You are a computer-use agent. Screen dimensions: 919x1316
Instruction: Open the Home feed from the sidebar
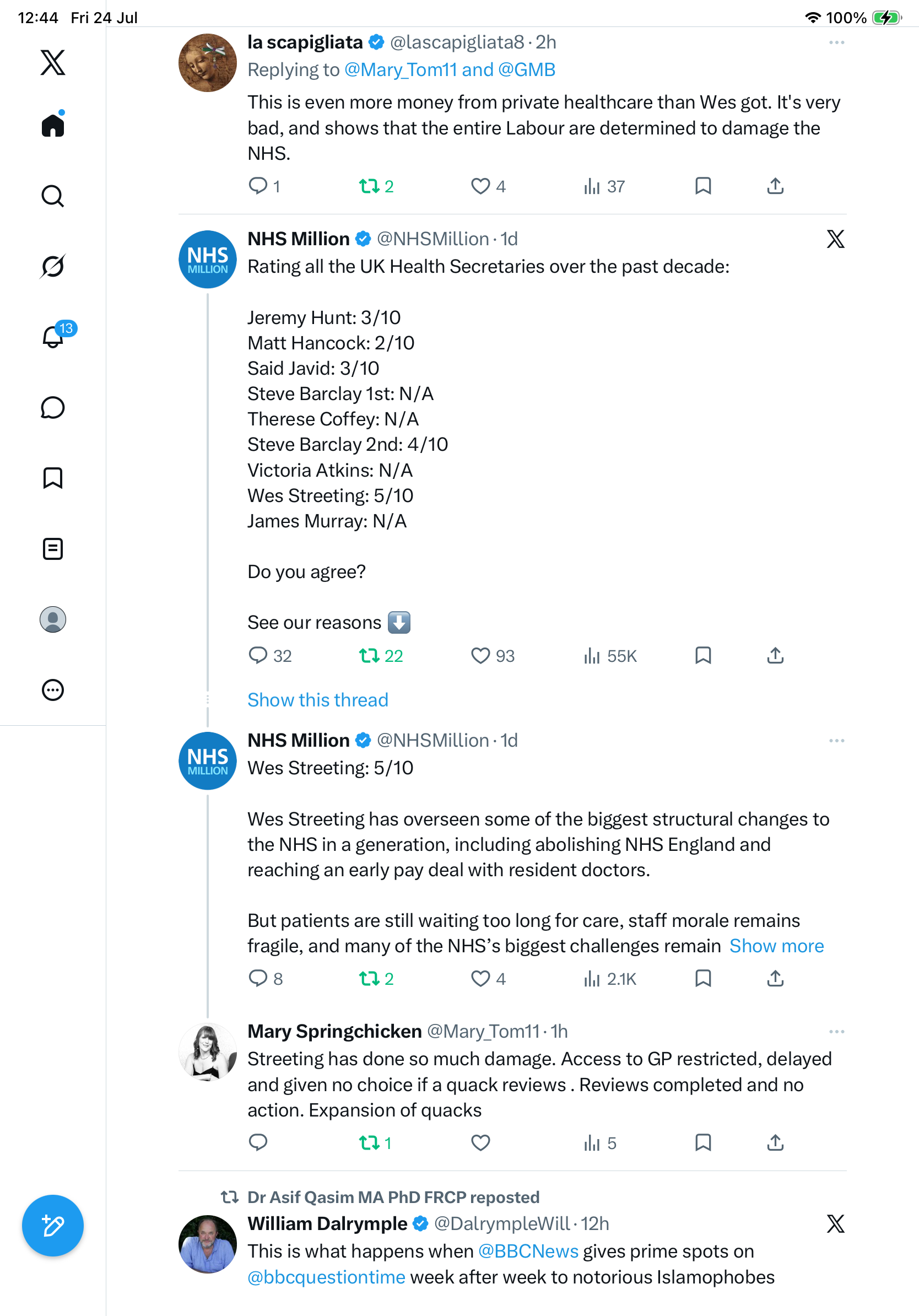pos(53,125)
